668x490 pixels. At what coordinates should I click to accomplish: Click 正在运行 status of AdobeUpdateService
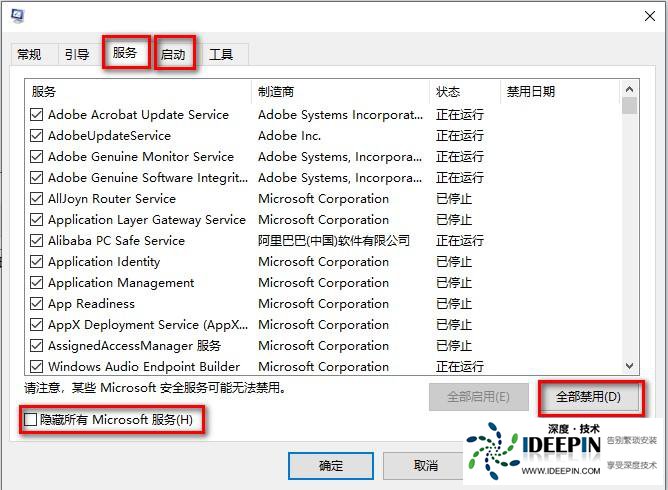[x=460, y=135]
